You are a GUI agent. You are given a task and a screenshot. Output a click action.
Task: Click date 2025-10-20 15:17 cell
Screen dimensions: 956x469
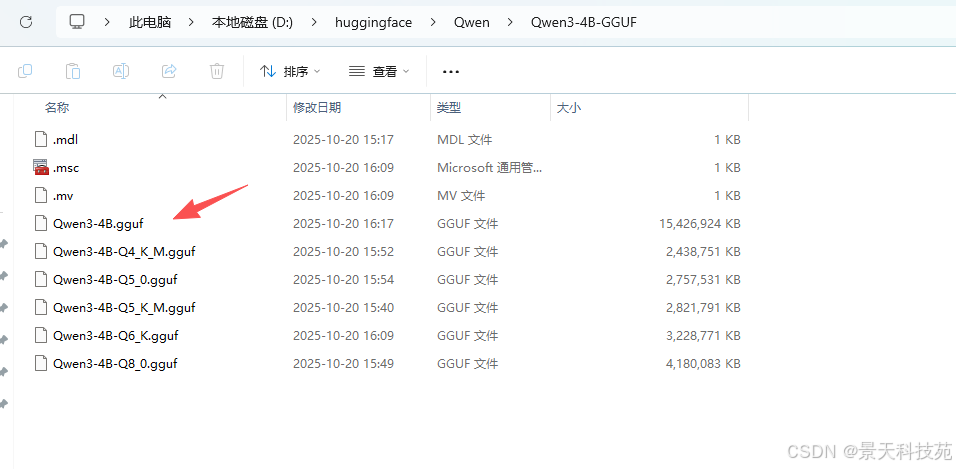coord(343,140)
